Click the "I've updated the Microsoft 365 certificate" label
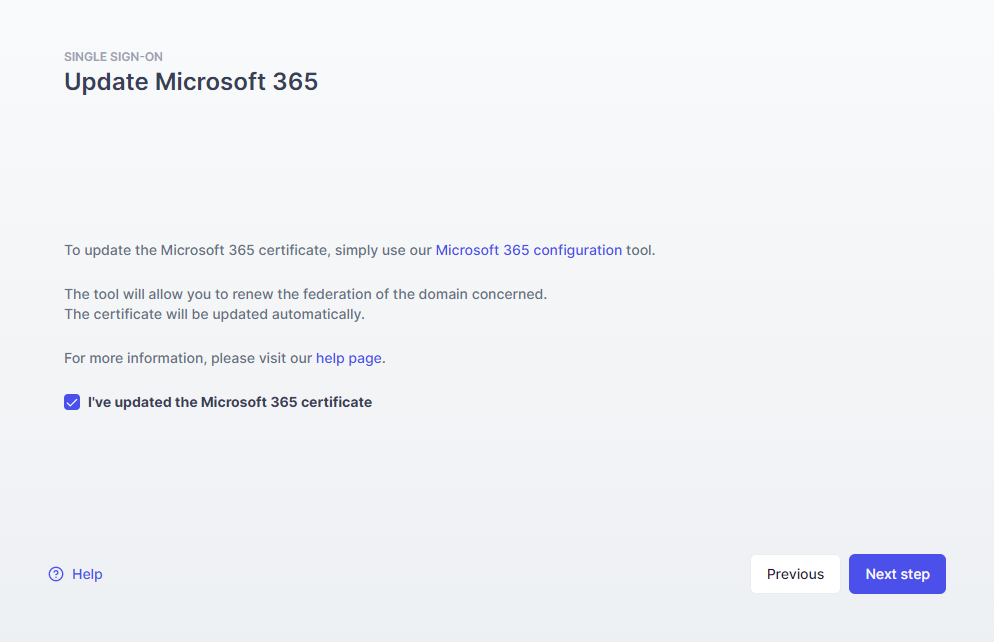The image size is (994, 642). click(229, 402)
